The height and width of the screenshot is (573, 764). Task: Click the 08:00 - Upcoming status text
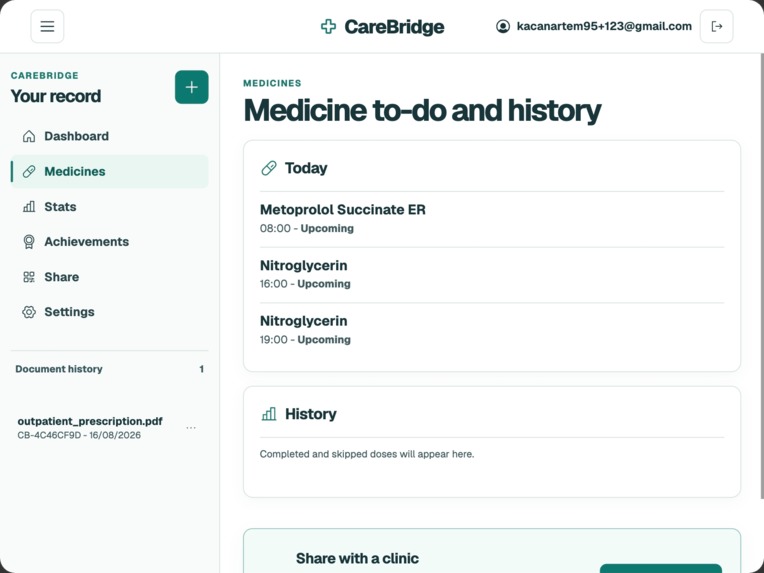(306, 228)
